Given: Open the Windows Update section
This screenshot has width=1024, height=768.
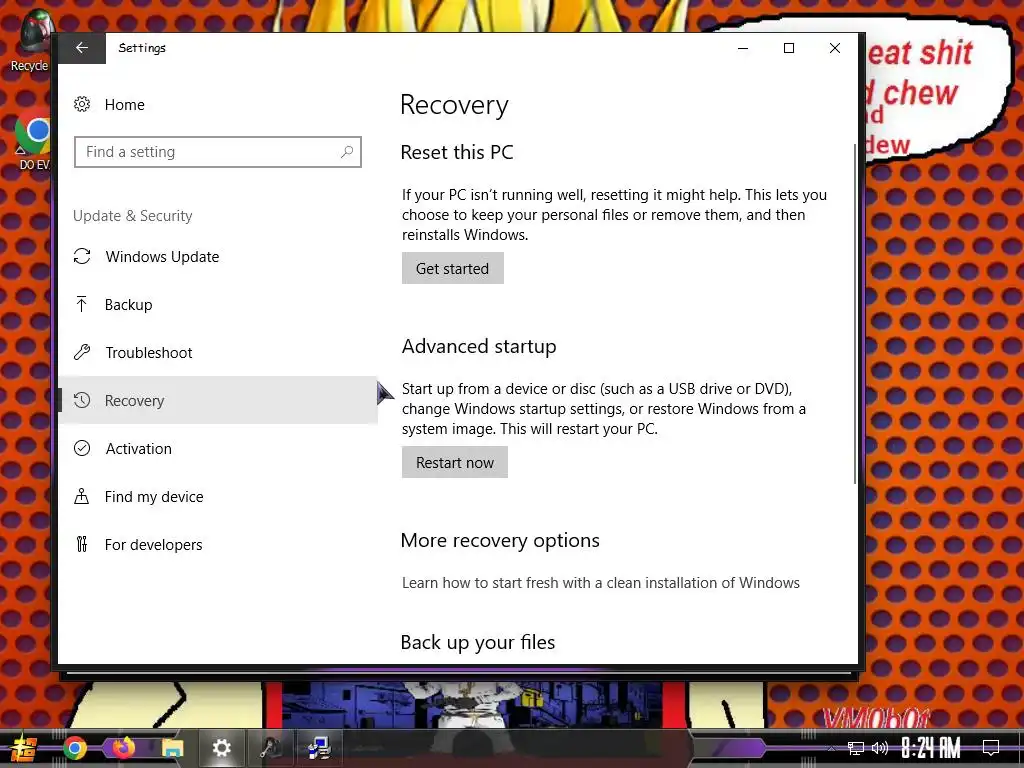Looking at the screenshot, I should (217, 257).
